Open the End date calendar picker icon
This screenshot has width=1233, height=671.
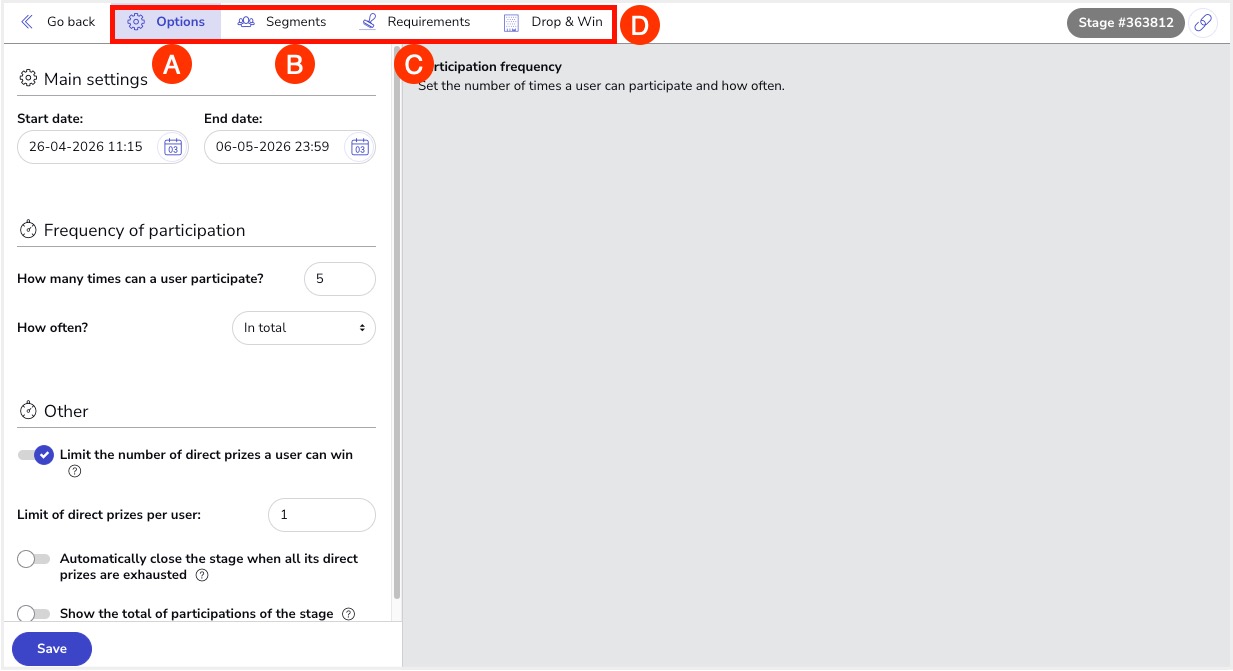[359, 147]
